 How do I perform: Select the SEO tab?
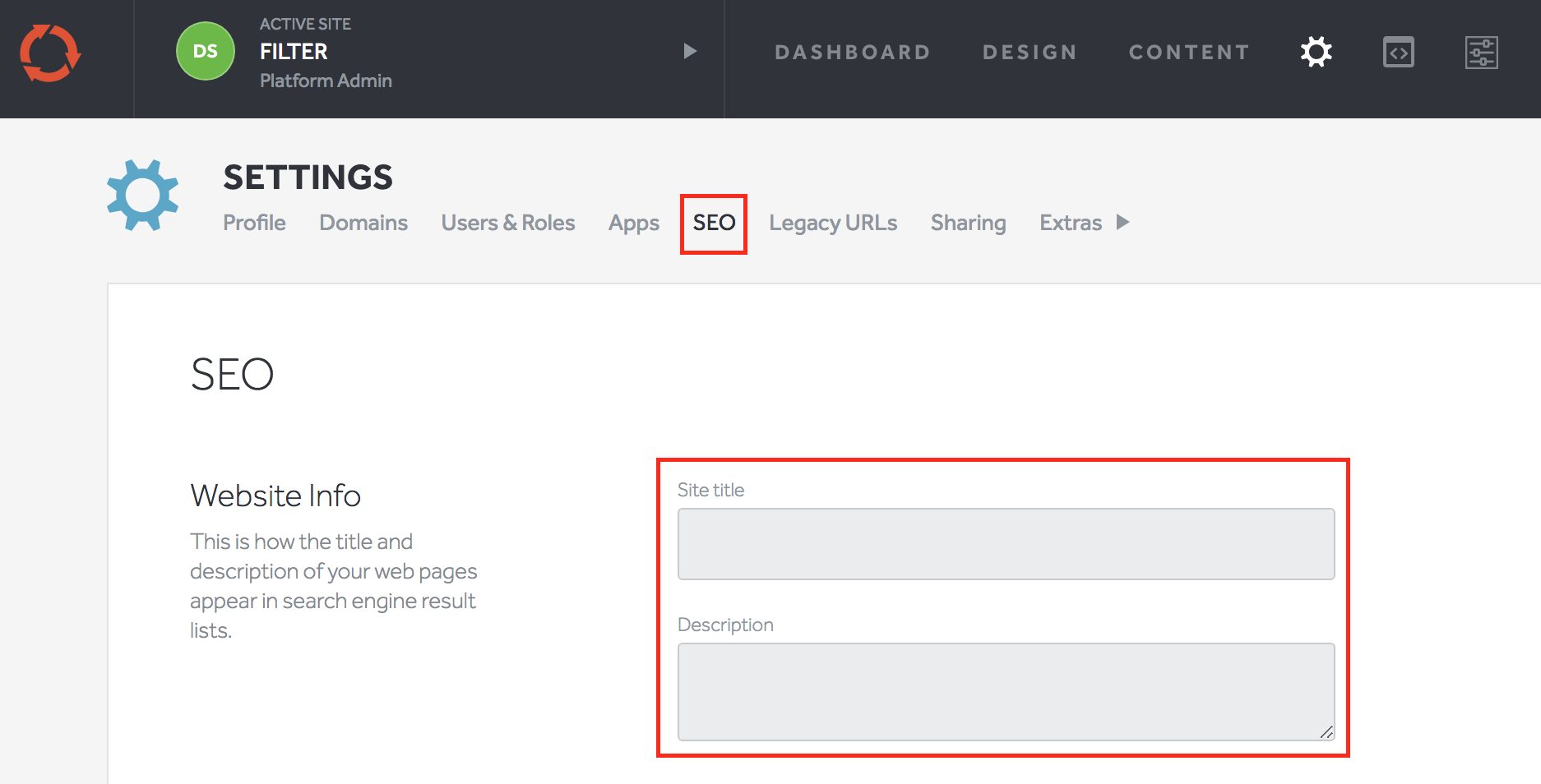[x=714, y=223]
